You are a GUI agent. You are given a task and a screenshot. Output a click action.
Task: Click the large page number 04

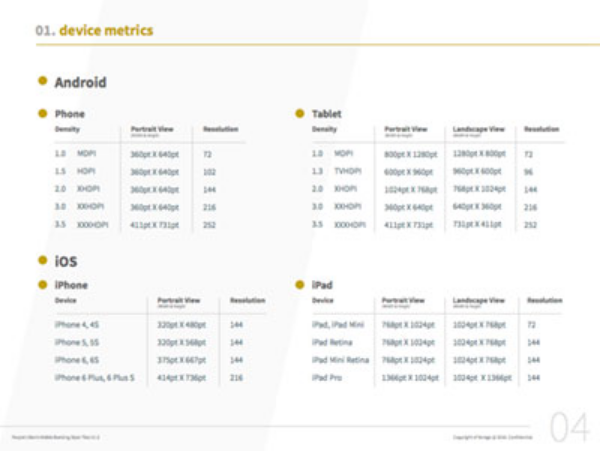[x=570, y=427]
